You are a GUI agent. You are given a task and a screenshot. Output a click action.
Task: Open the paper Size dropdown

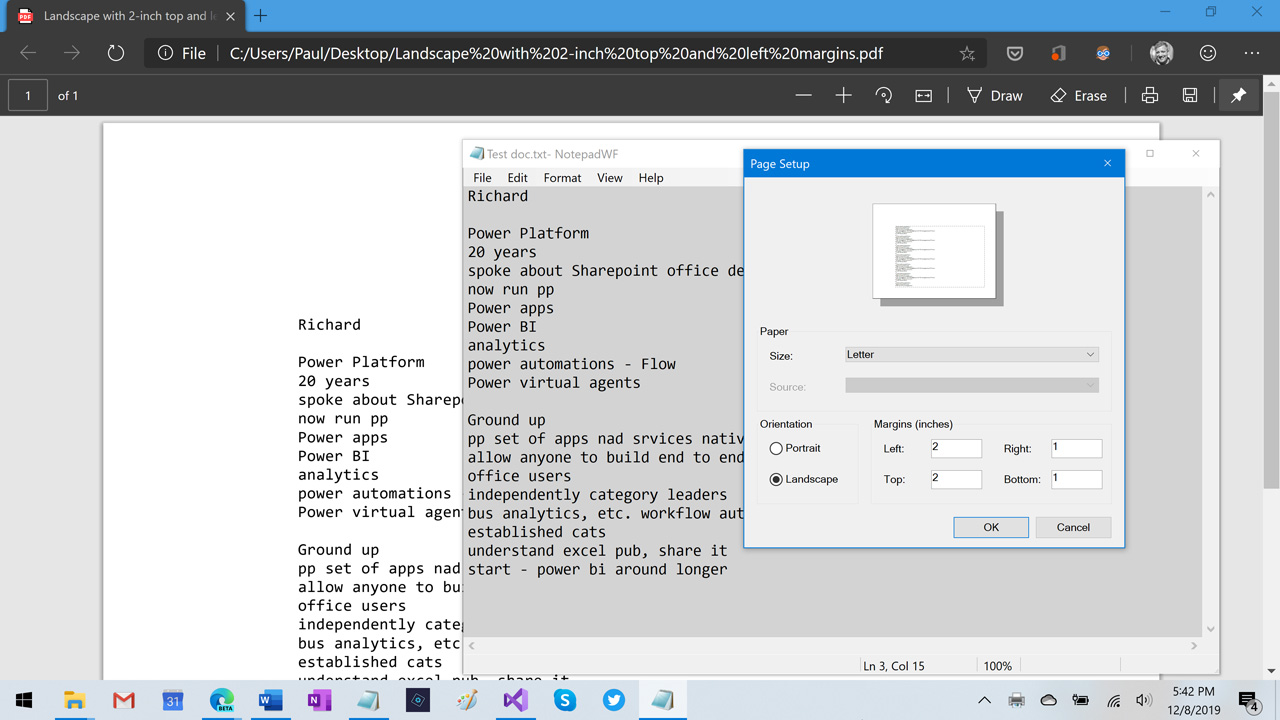[971, 355]
